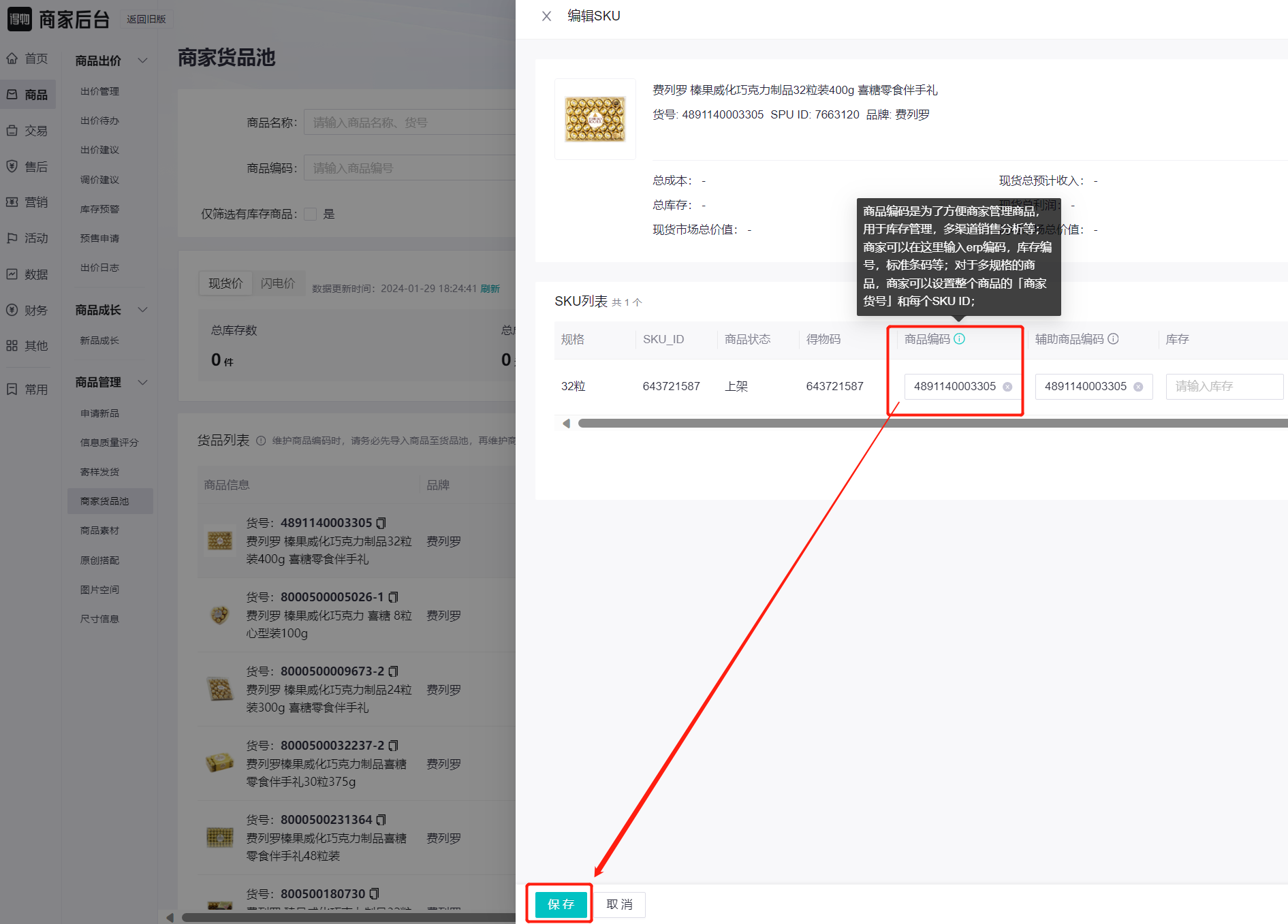Open the 售后 sidebar section
The image size is (1288, 924).
point(28,167)
